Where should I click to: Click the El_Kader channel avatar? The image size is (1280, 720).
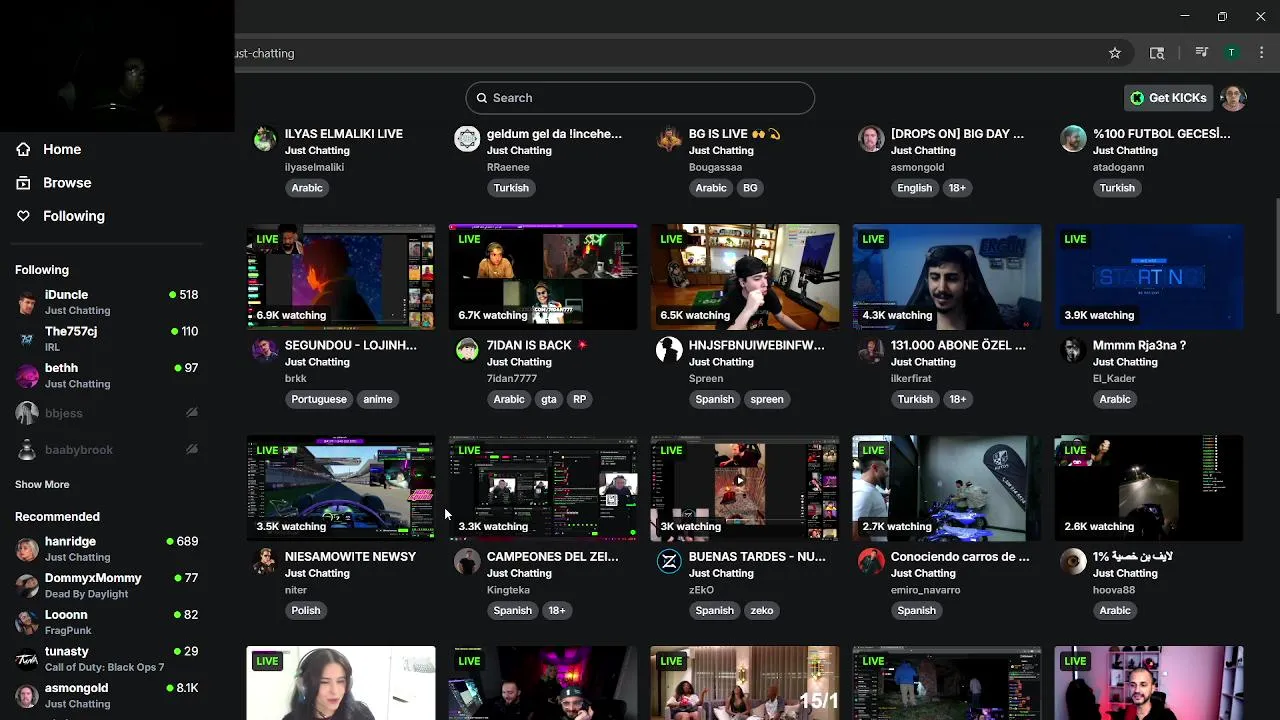1073,350
